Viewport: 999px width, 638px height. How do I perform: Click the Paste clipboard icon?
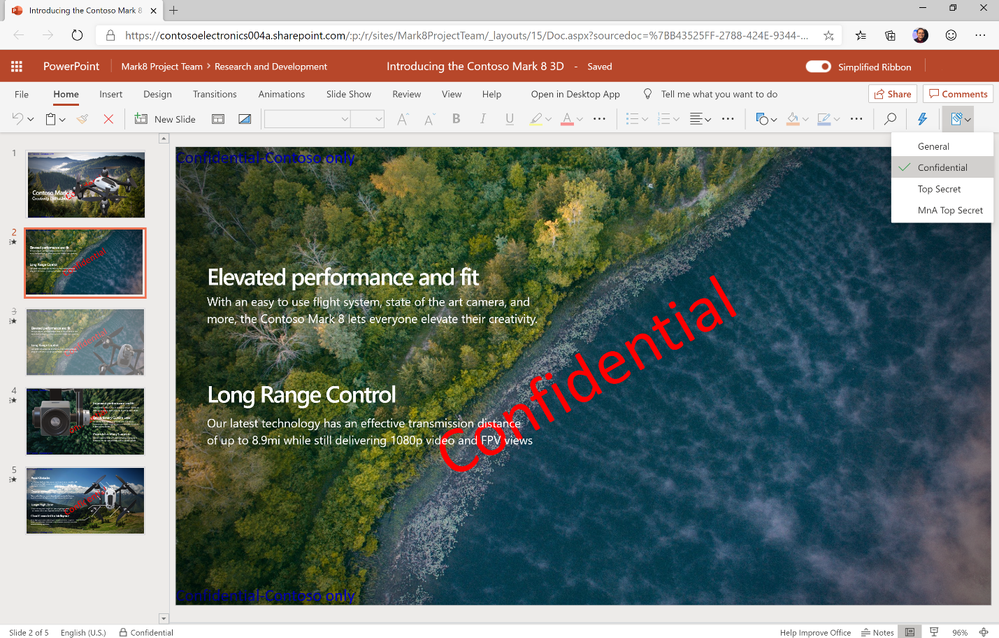(x=50, y=119)
